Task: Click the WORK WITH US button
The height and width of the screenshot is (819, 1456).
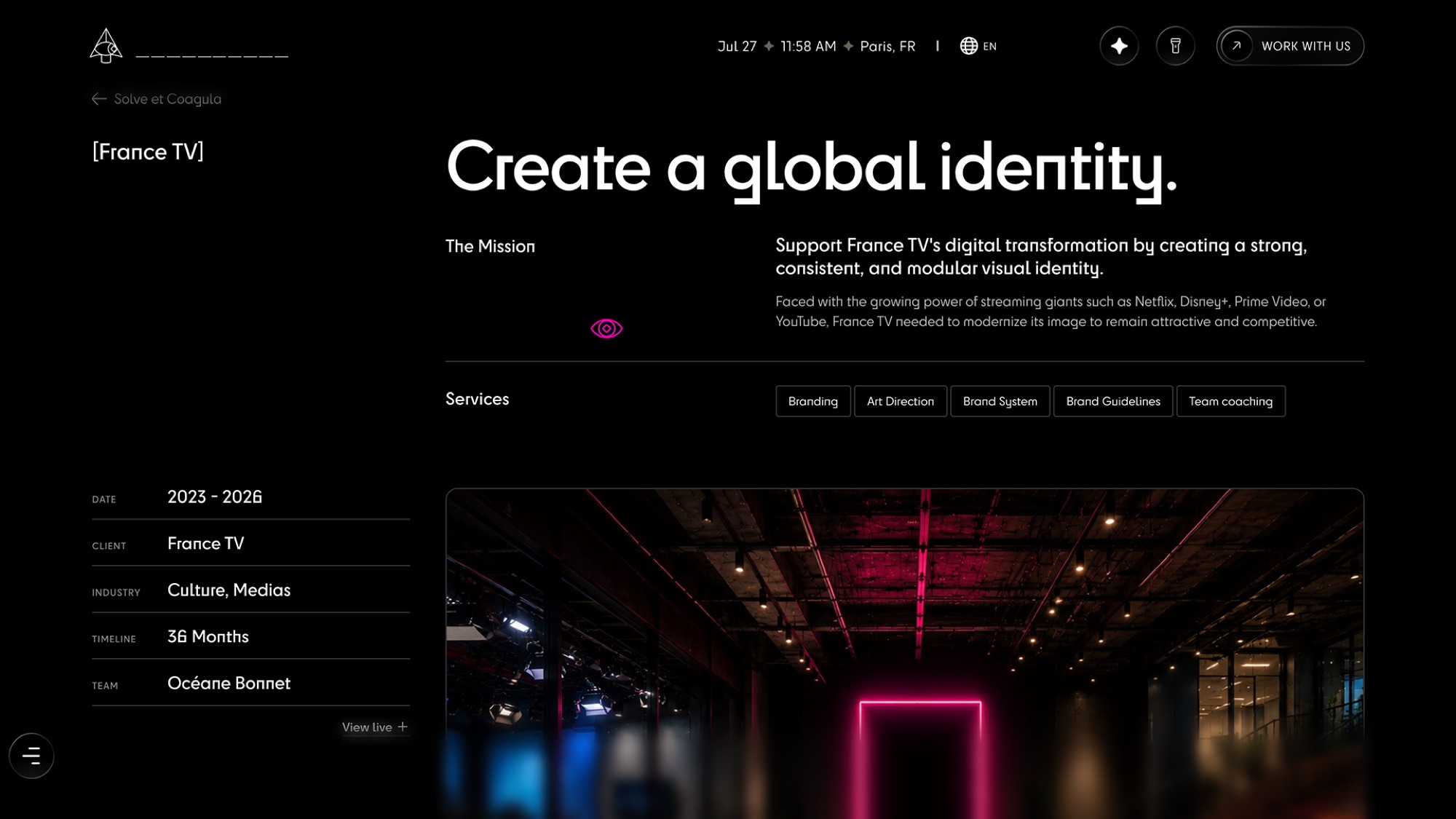Action: [x=1290, y=46]
